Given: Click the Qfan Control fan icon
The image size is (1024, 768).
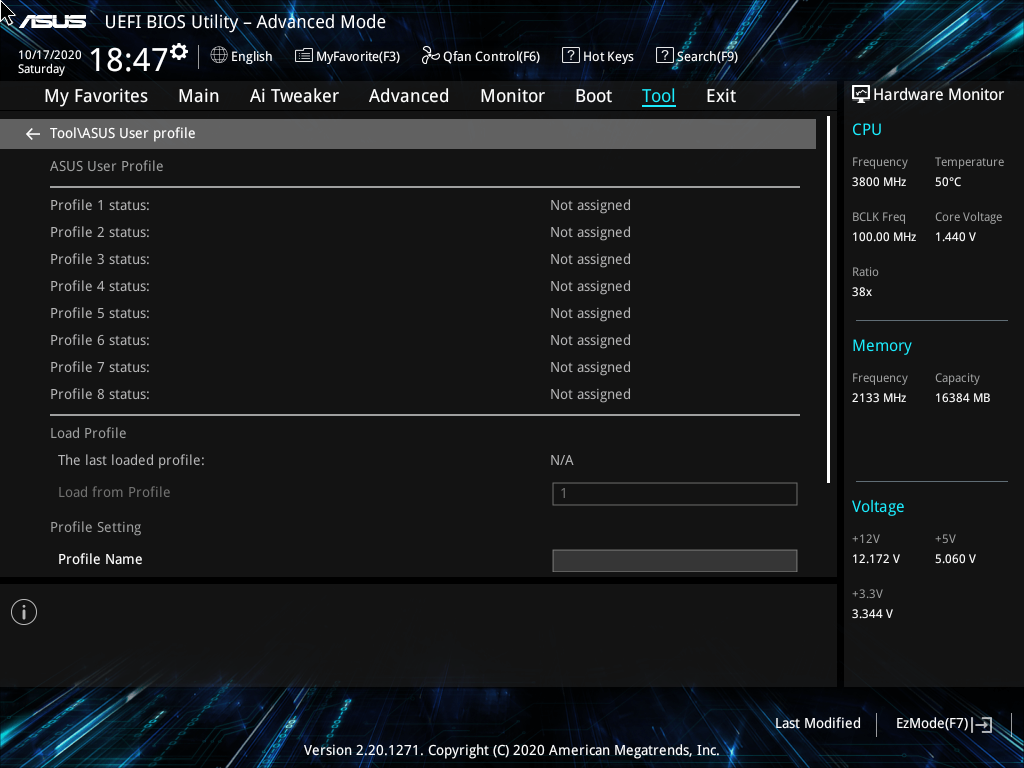Looking at the screenshot, I should pyautogui.click(x=430, y=56).
